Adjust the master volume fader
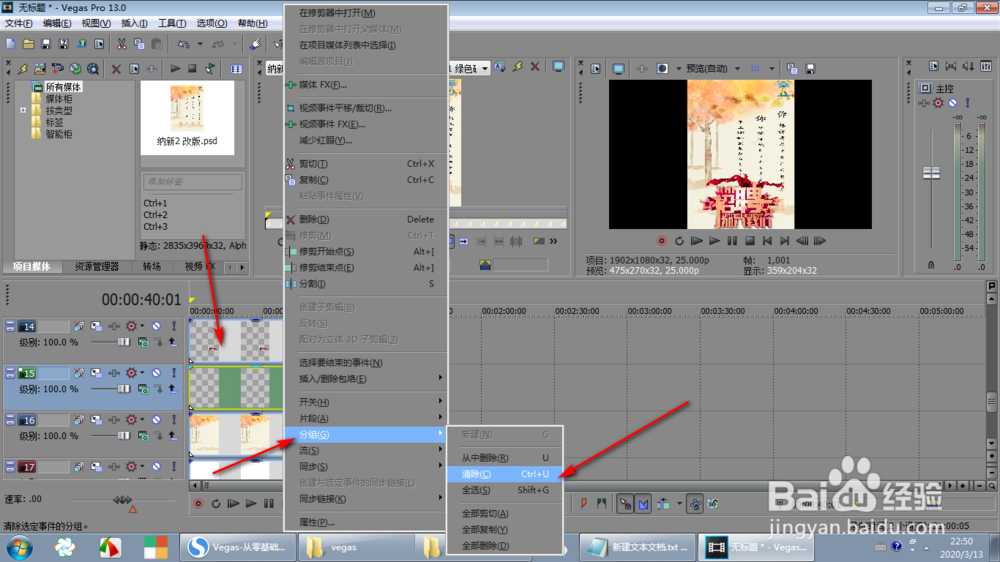The image size is (1000, 562). click(931, 173)
